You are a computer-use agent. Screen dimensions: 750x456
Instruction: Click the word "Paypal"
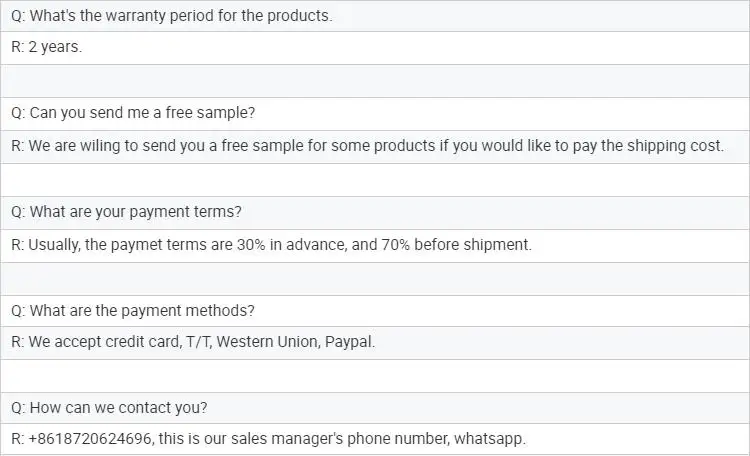coord(350,342)
